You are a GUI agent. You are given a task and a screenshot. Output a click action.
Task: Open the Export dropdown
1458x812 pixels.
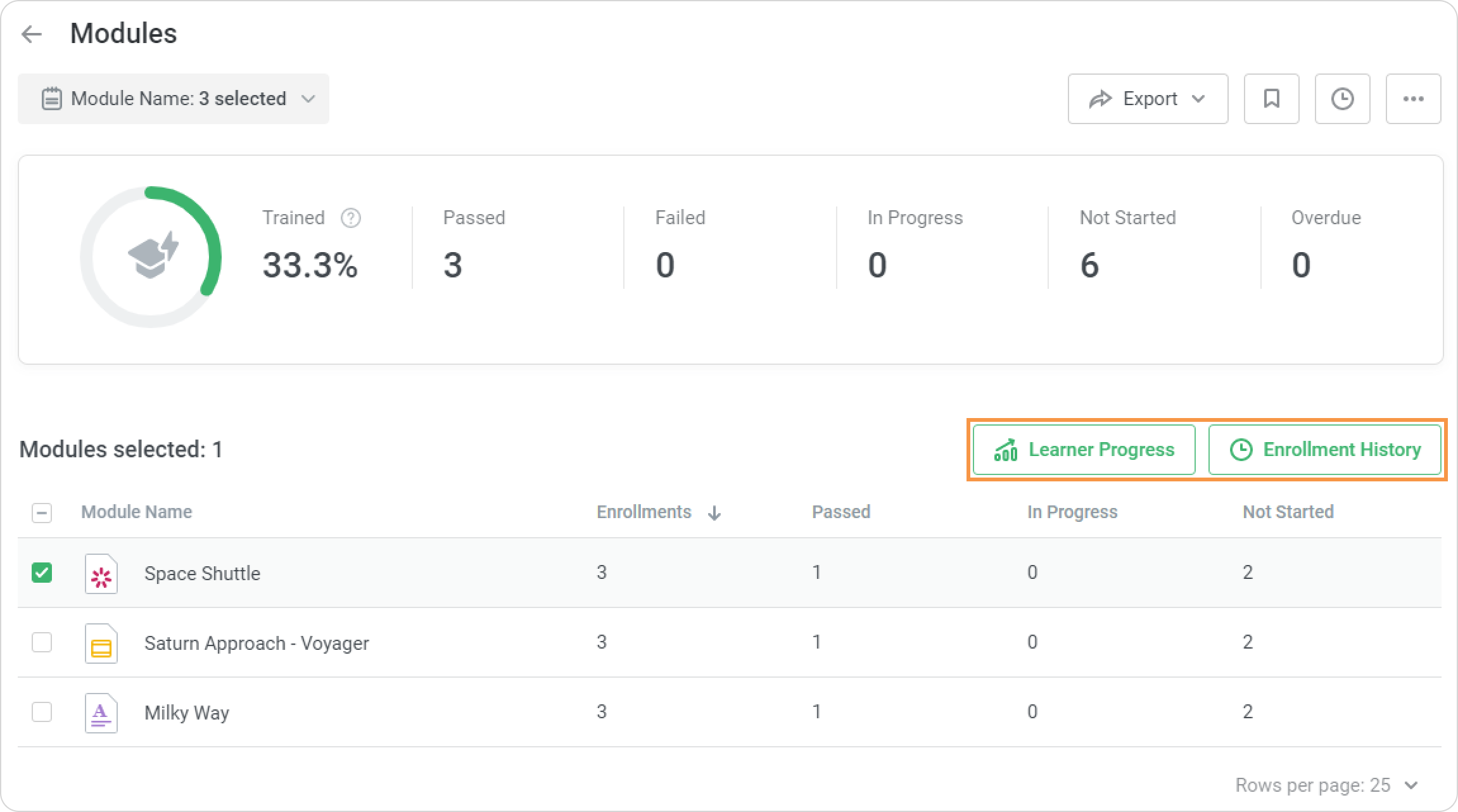pos(1148,99)
